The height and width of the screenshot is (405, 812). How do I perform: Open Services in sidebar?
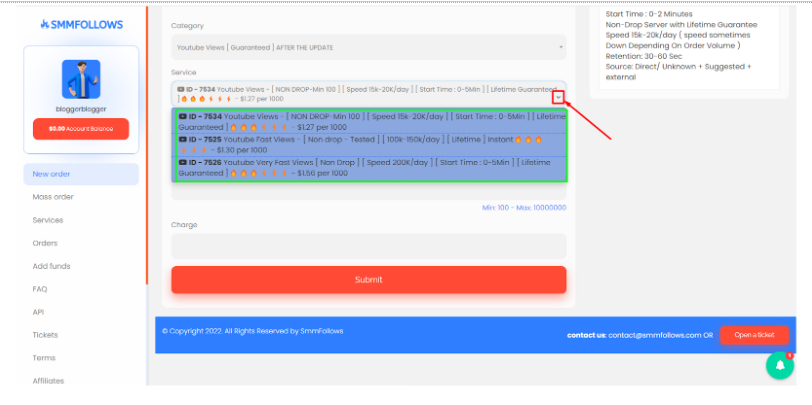[48, 220]
